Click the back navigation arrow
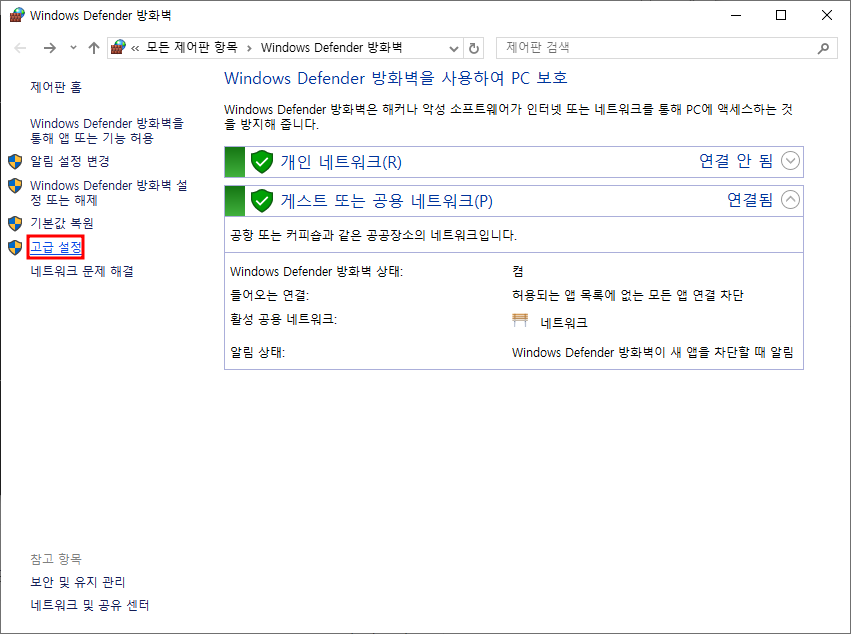 pyautogui.click(x=20, y=48)
